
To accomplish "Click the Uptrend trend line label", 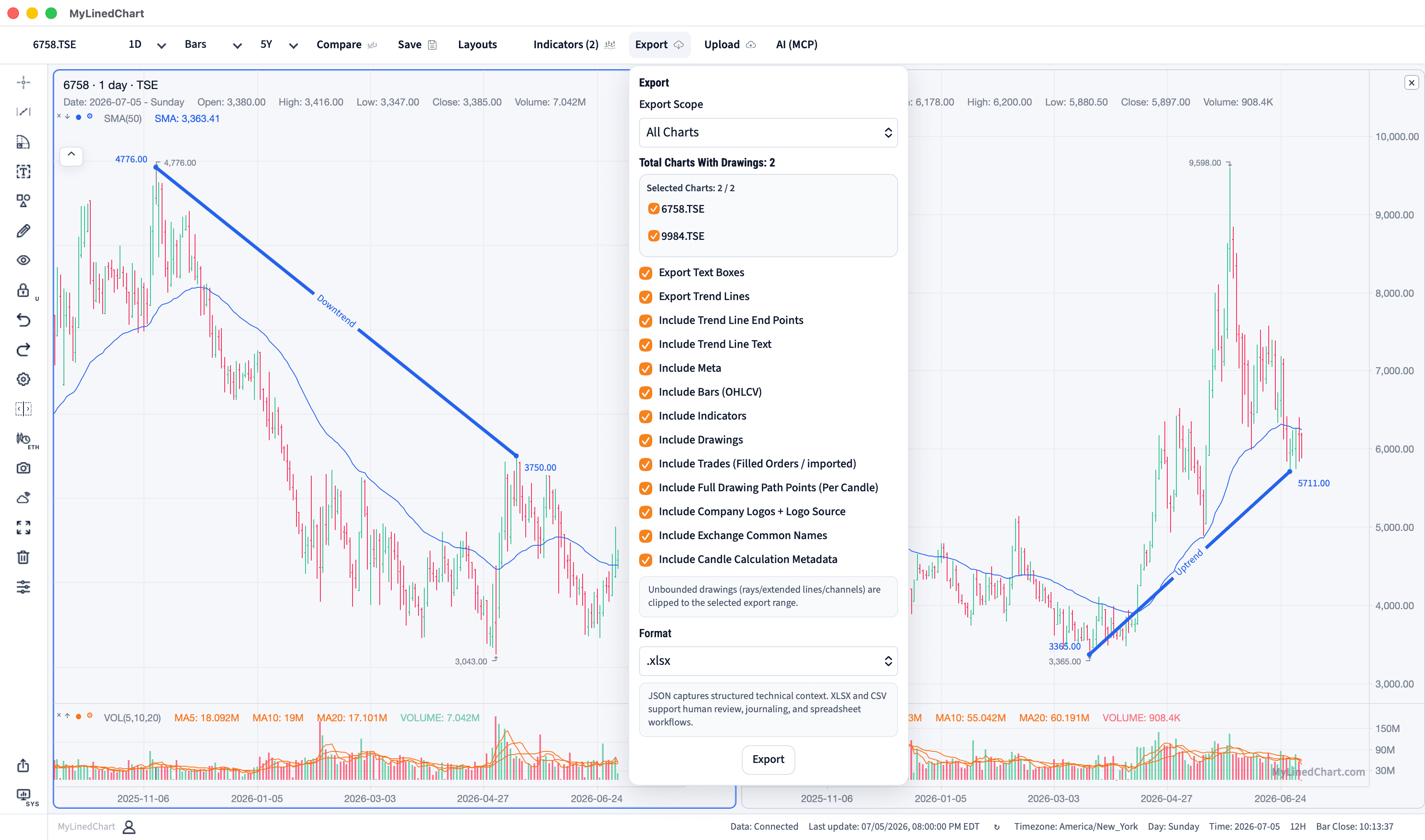I will 1189,562.
